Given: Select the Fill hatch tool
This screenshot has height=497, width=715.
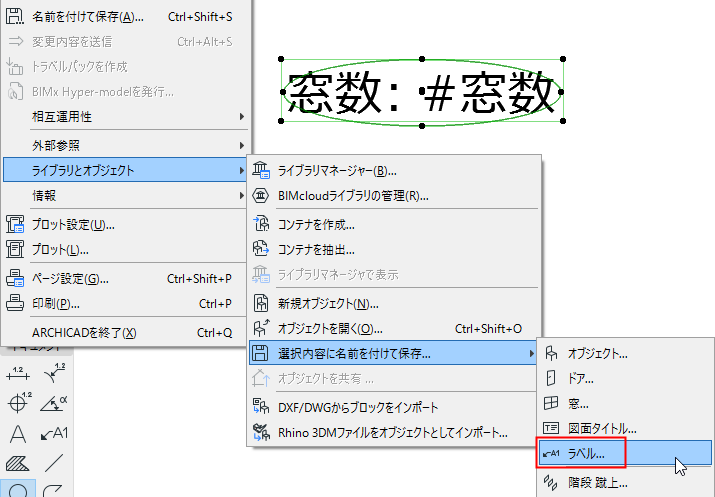Looking at the screenshot, I should [x=18, y=464].
